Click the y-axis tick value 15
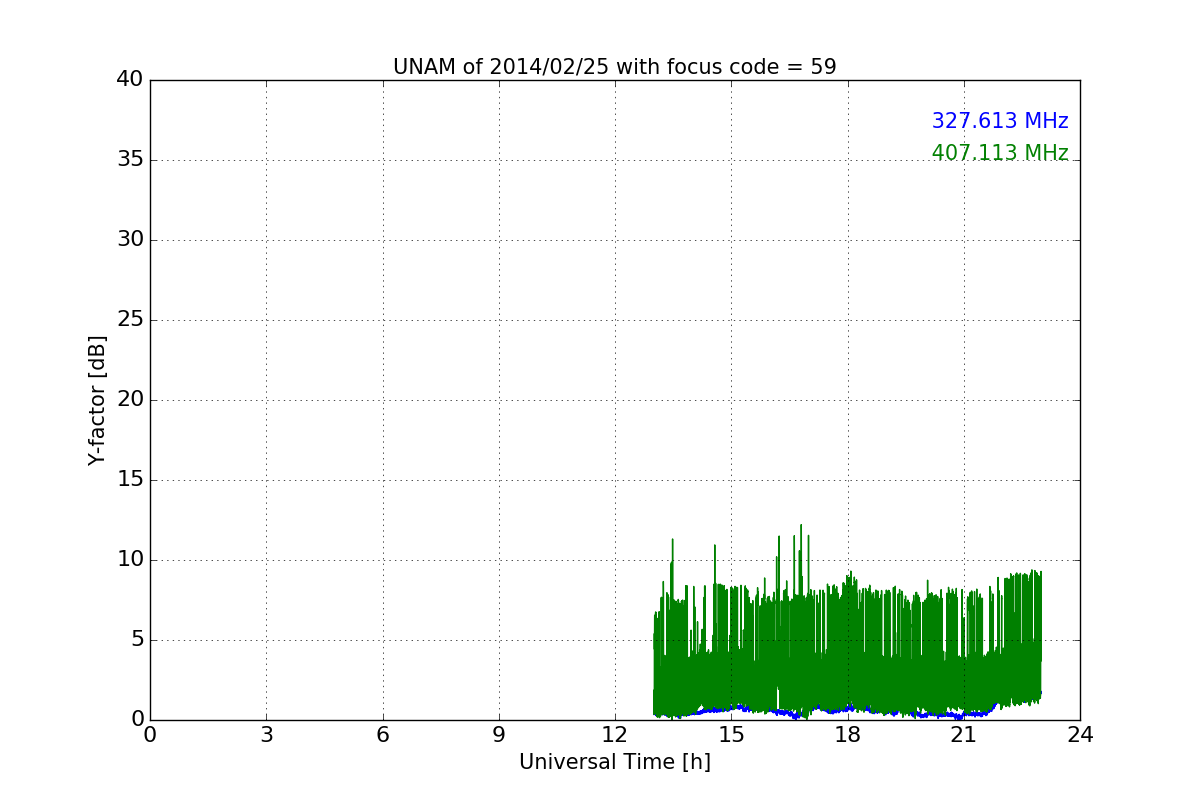This screenshot has width=1200, height=800. [130, 480]
